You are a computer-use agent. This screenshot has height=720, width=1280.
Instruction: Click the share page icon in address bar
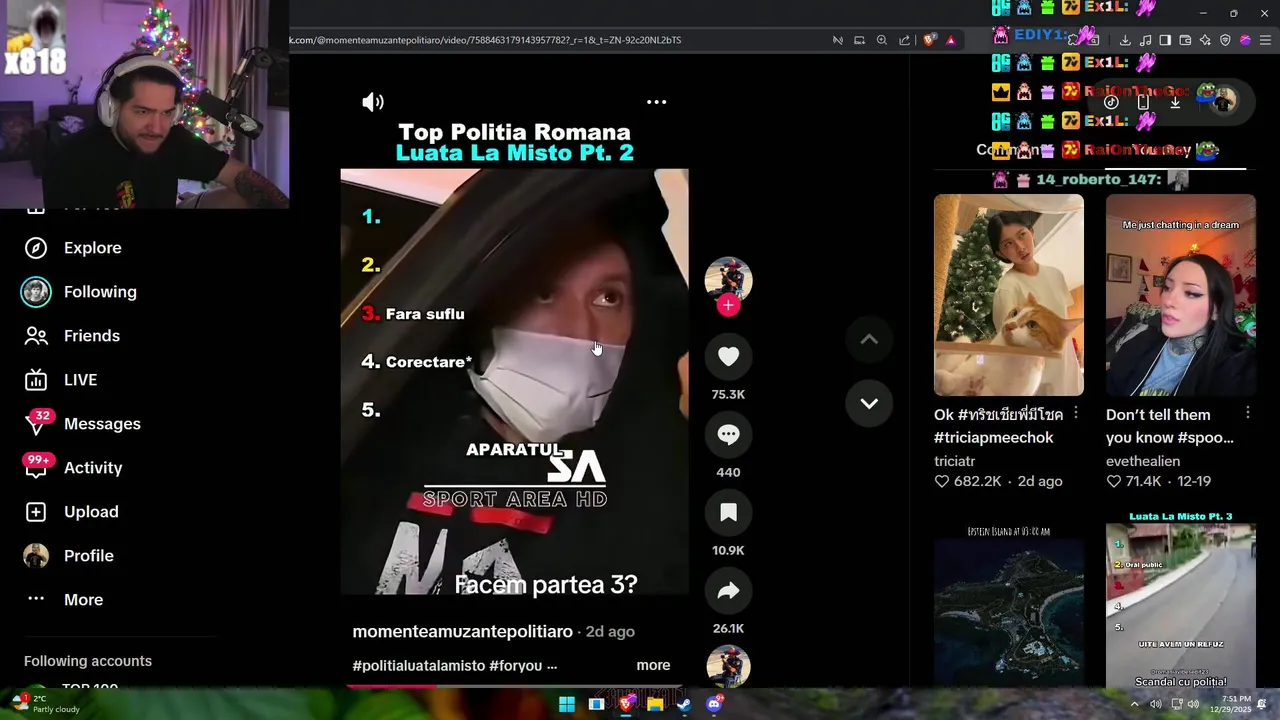coord(904,40)
